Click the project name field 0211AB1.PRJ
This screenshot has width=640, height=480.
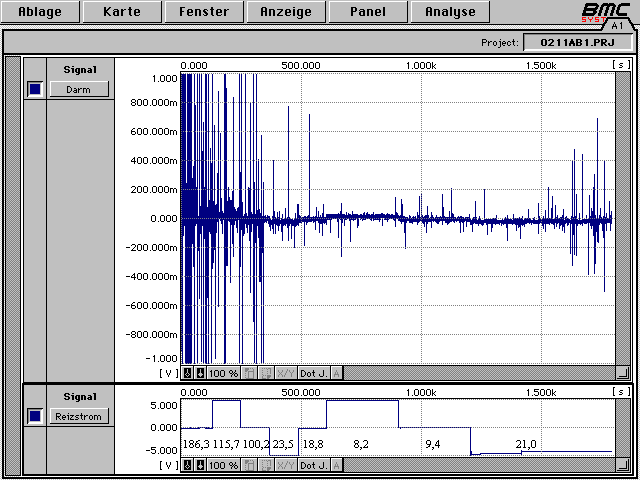pos(576,43)
